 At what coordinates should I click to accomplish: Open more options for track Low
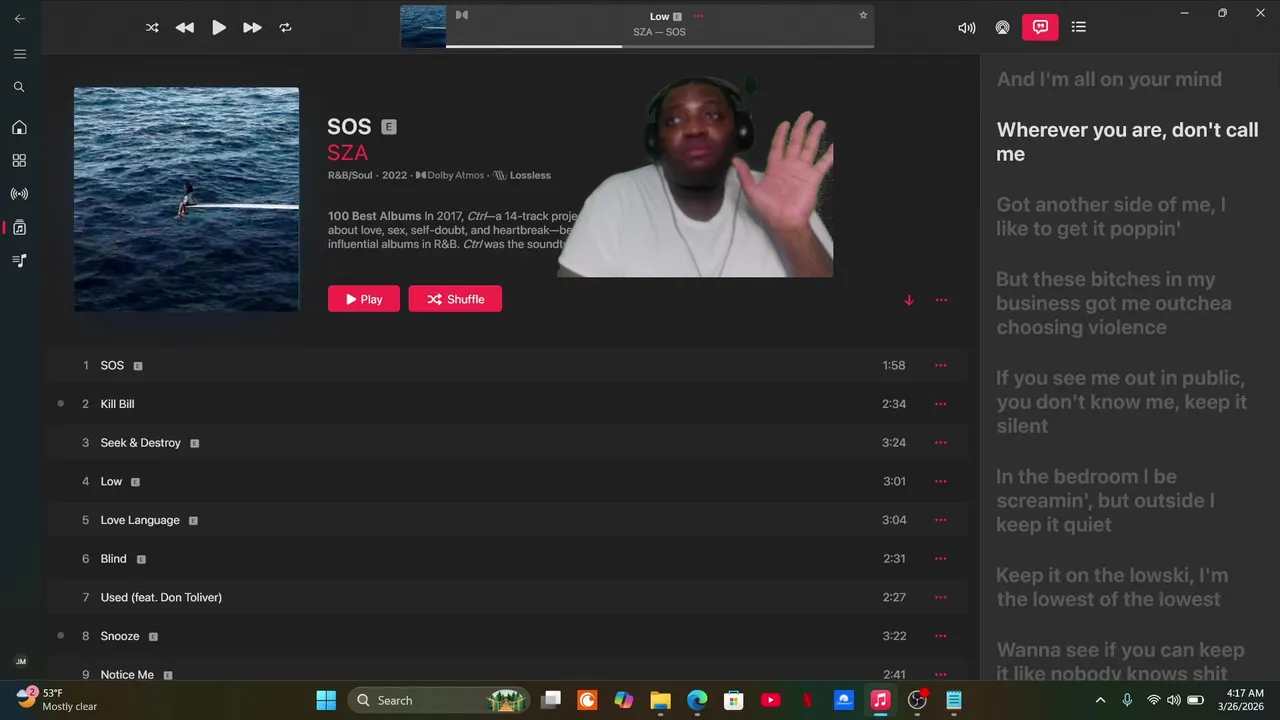[x=940, y=481]
